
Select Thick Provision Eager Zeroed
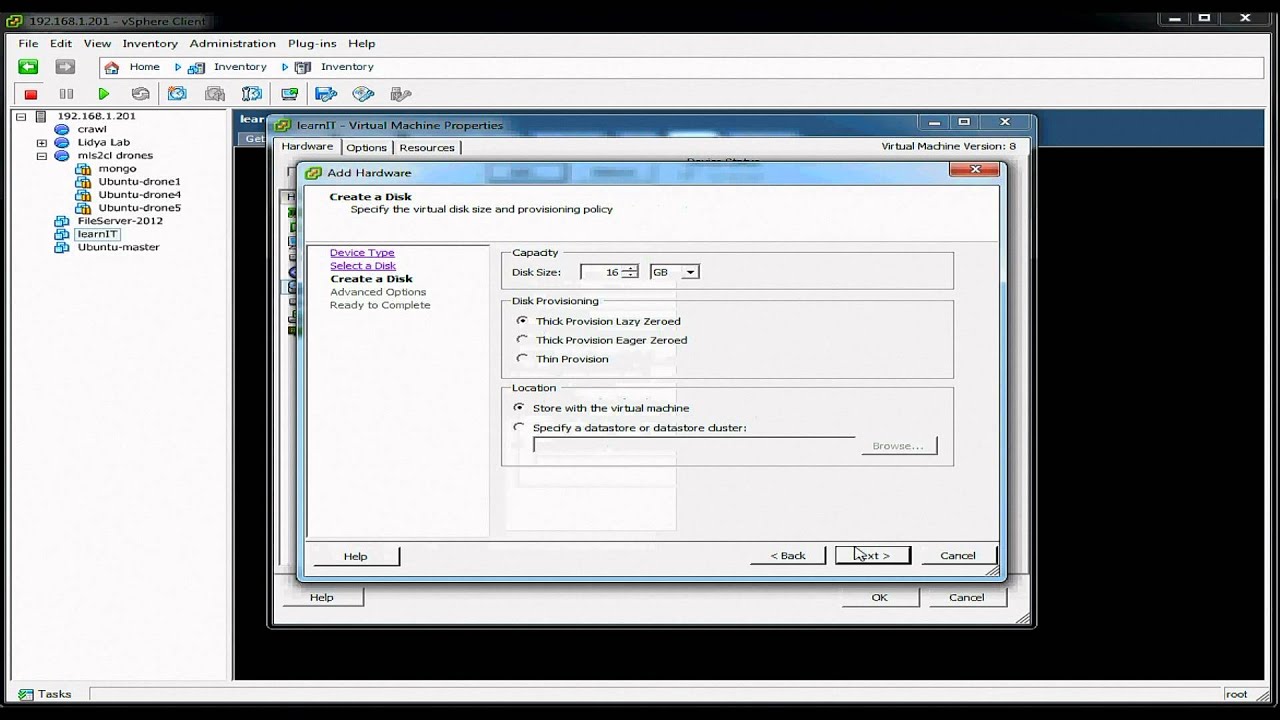click(521, 340)
